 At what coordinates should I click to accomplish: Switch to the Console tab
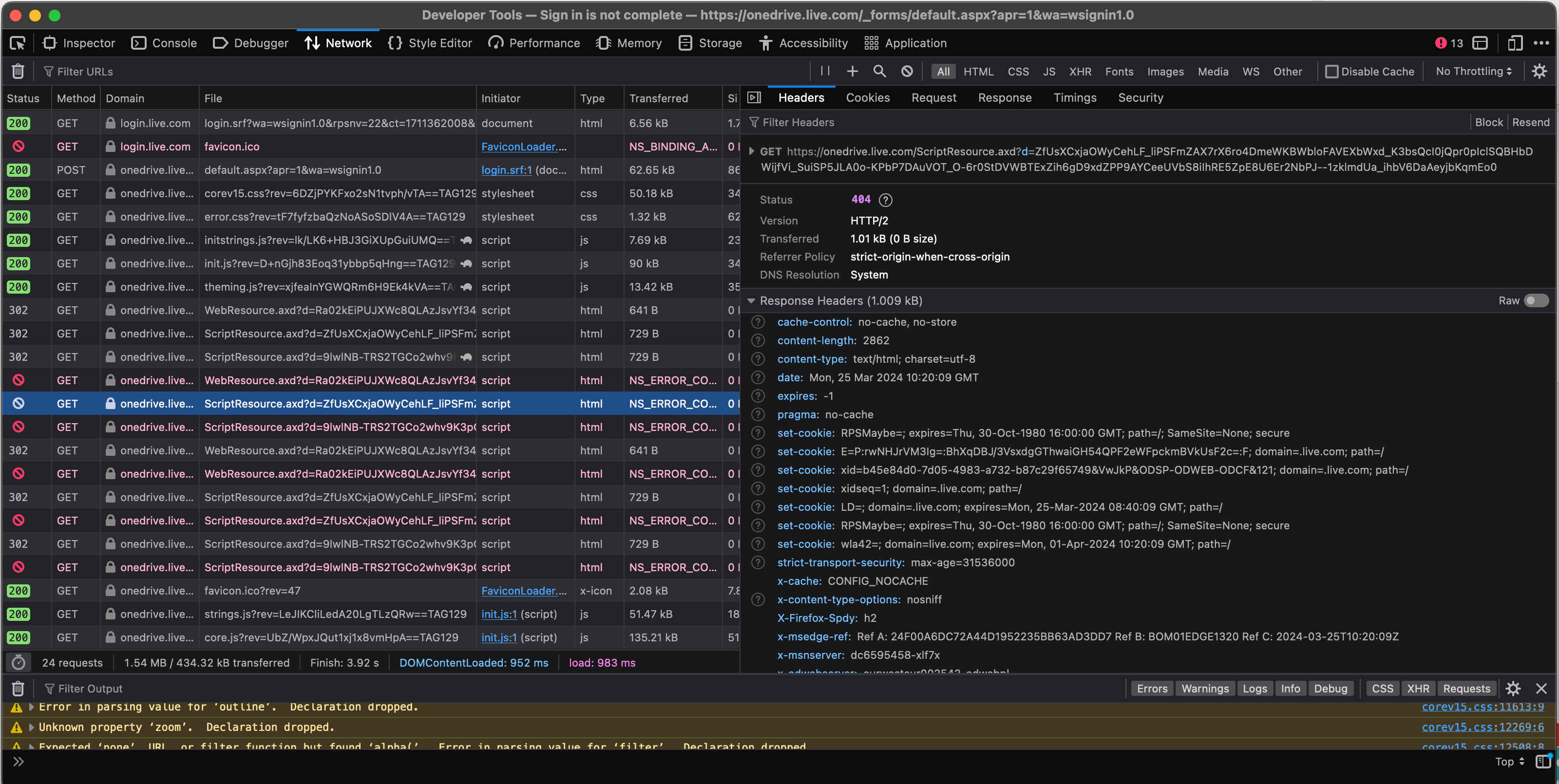[164, 43]
